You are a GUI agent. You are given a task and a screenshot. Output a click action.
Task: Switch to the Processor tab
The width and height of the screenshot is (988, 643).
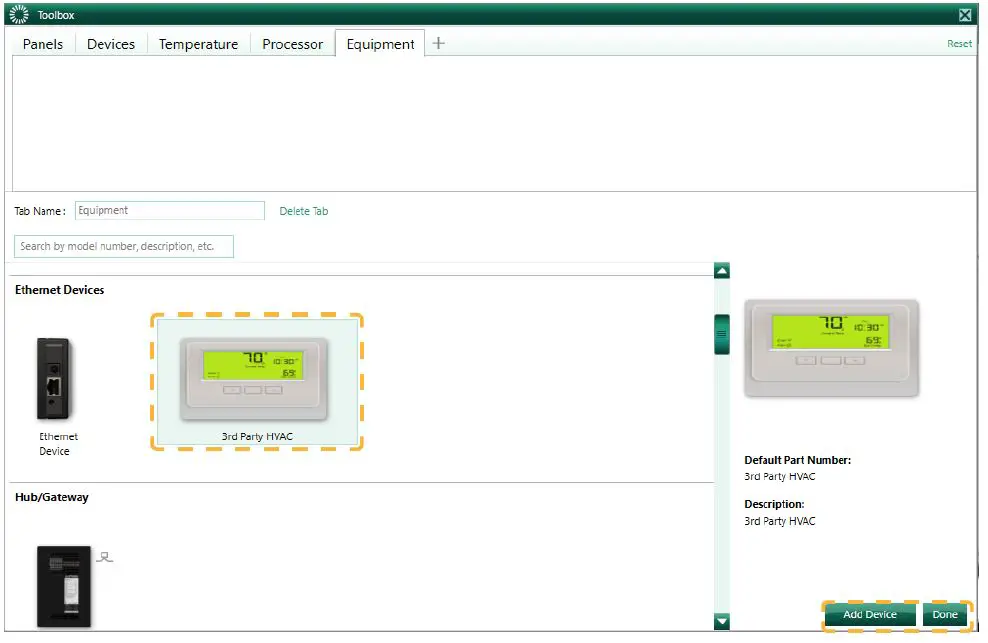[x=292, y=43]
